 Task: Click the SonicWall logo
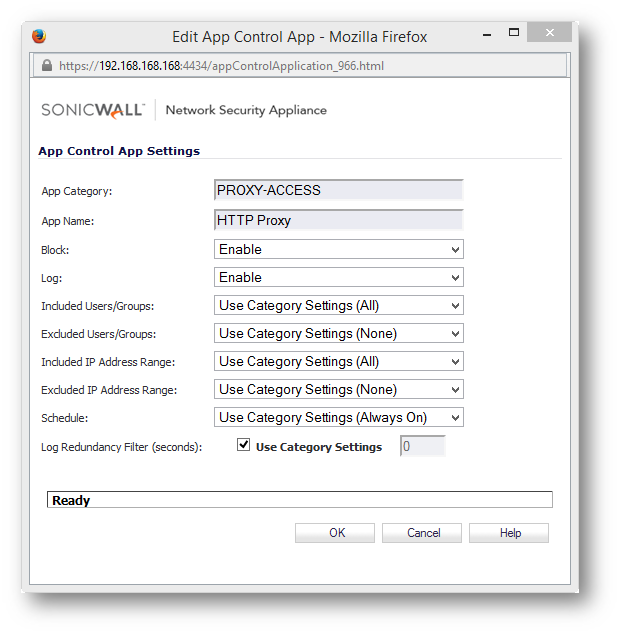tap(93, 110)
